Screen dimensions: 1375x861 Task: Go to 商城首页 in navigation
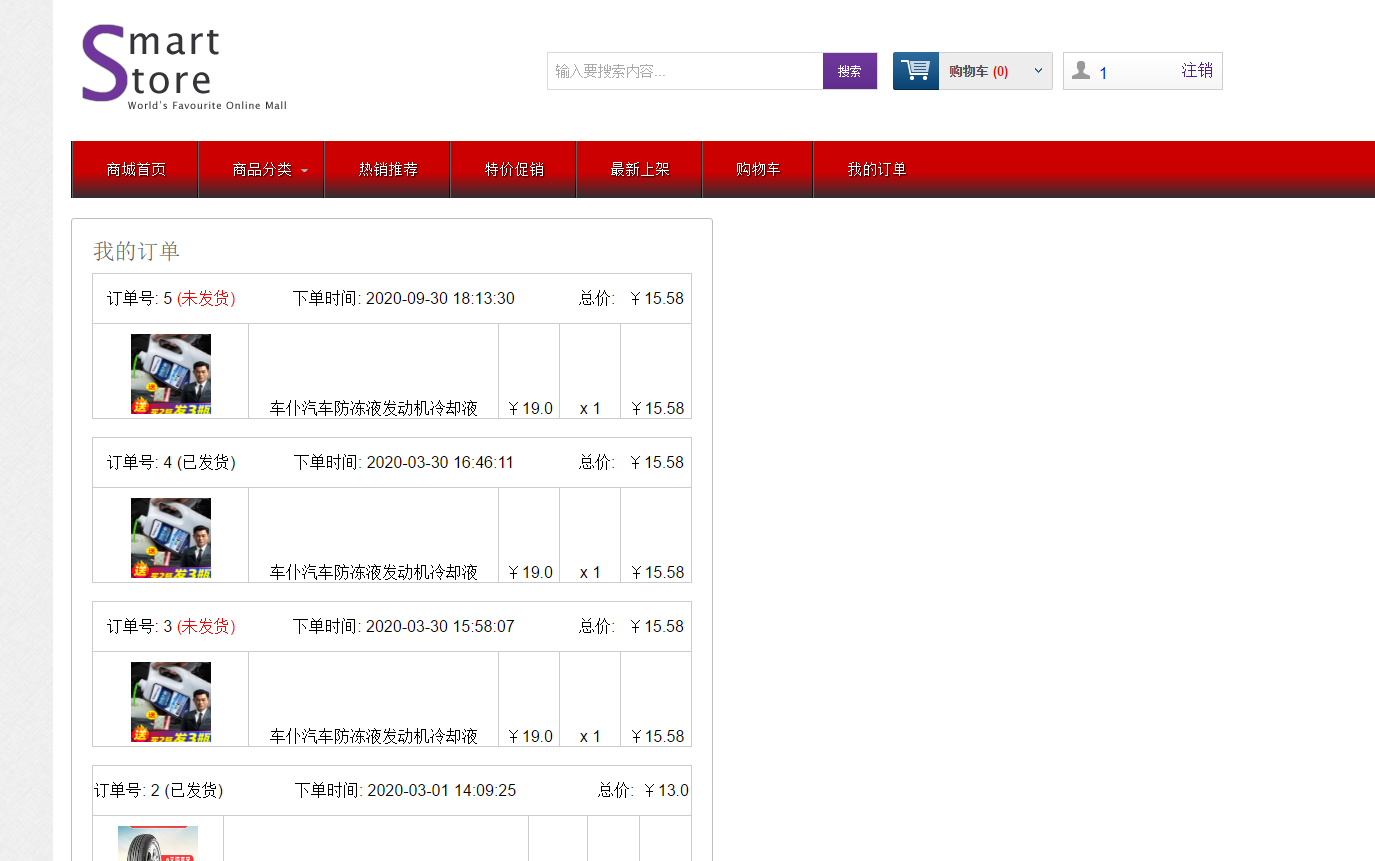136,170
